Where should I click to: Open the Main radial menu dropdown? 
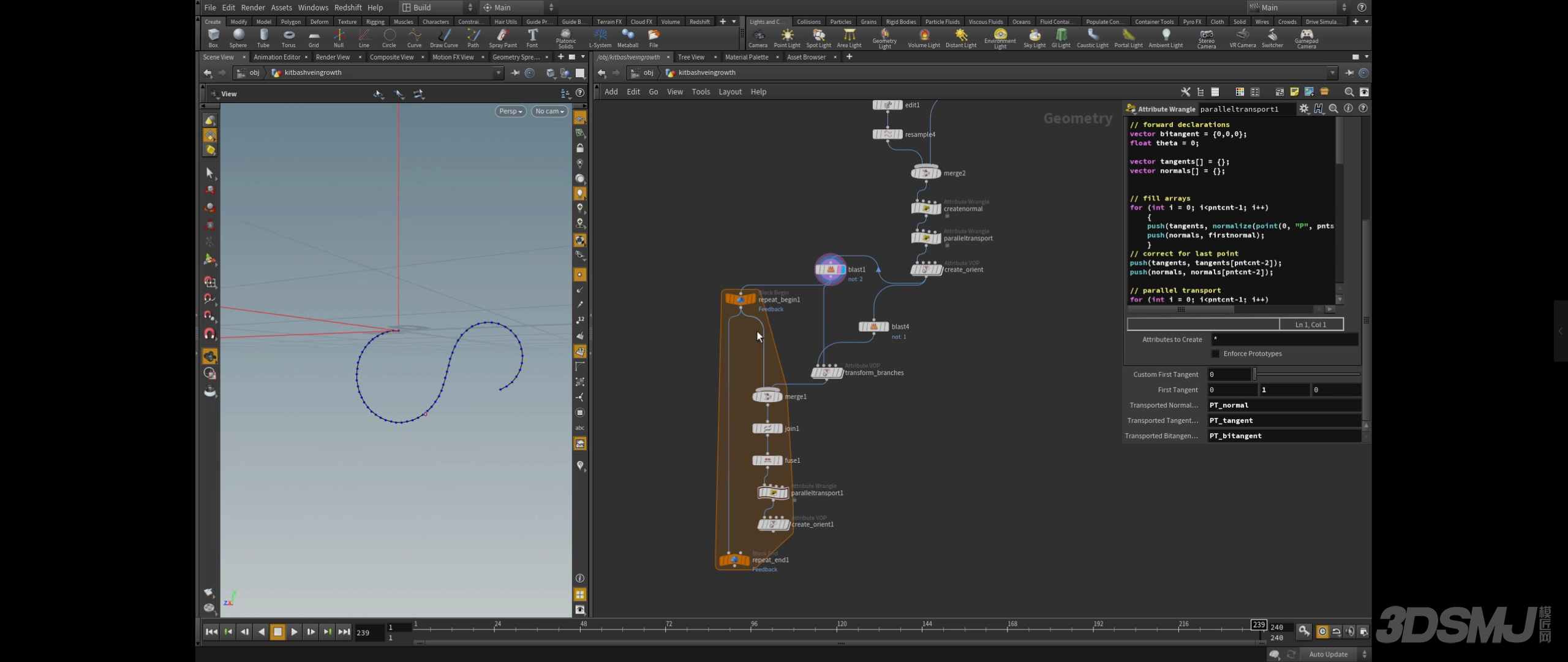pyautogui.click(x=518, y=7)
